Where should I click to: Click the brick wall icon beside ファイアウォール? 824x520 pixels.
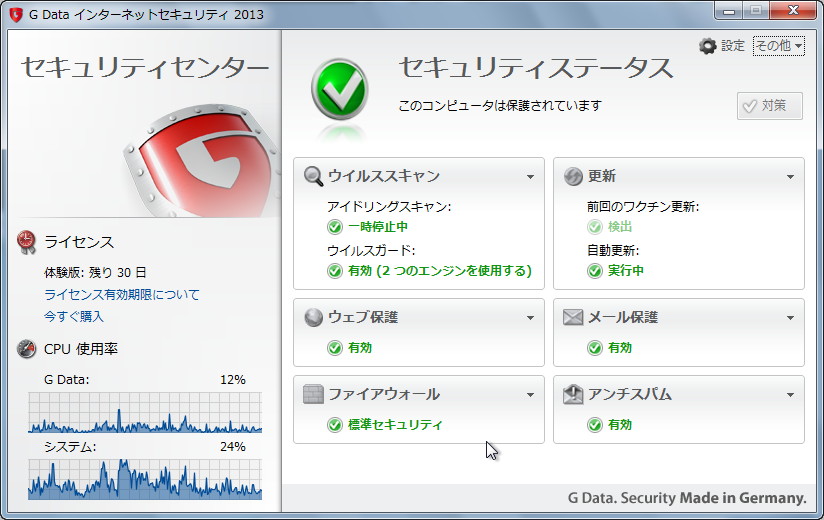tap(314, 394)
